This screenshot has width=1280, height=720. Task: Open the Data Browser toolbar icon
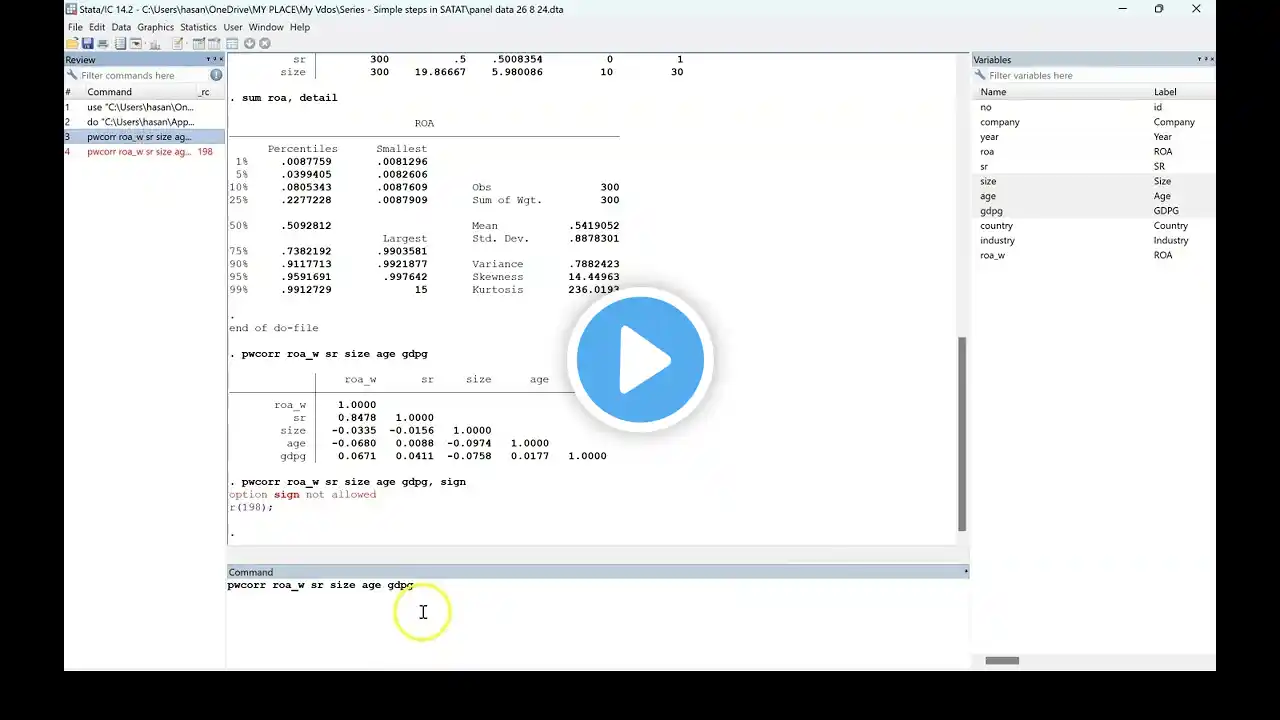click(214, 43)
